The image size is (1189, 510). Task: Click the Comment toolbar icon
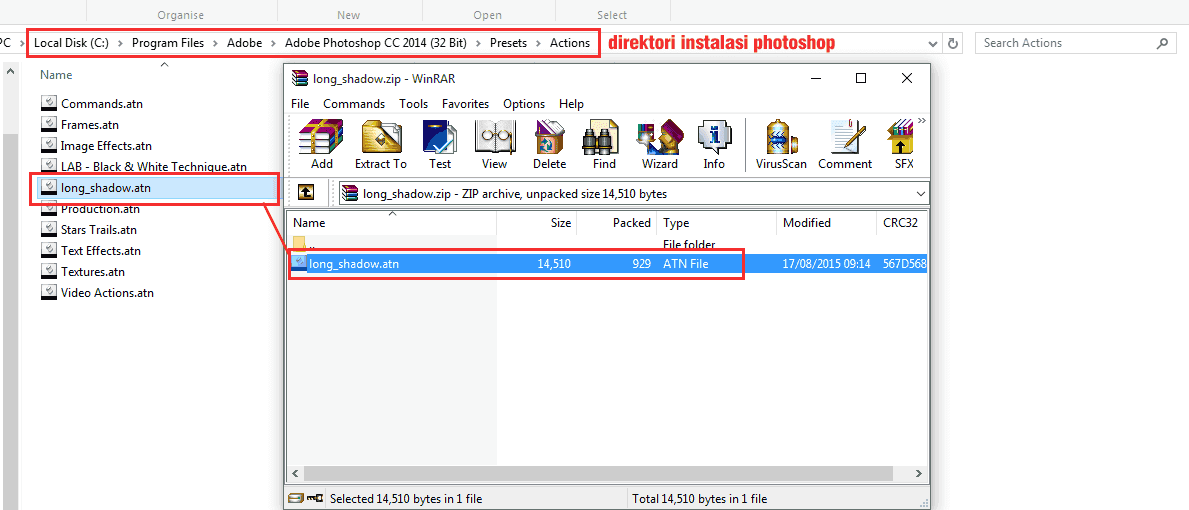click(x=845, y=144)
